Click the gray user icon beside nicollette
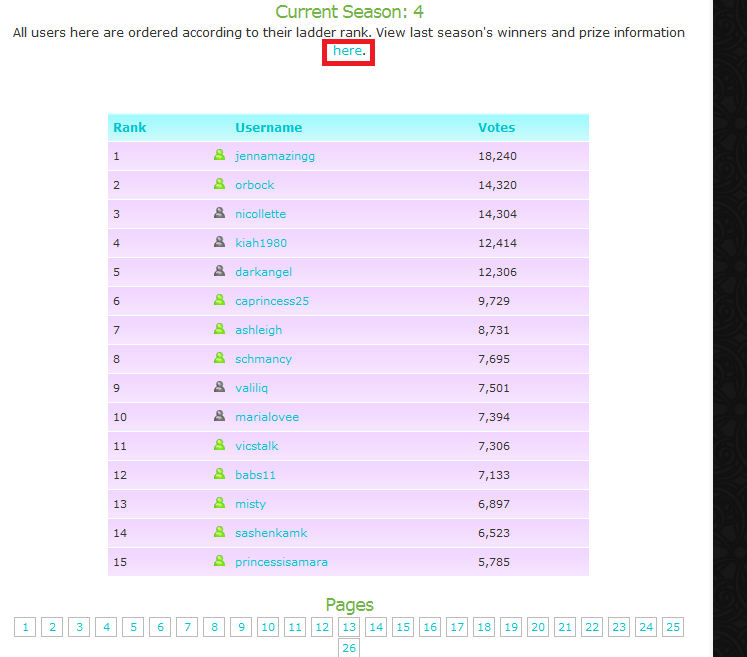Image resolution: width=747 pixels, height=657 pixels. pyautogui.click(x=219, y=213)
